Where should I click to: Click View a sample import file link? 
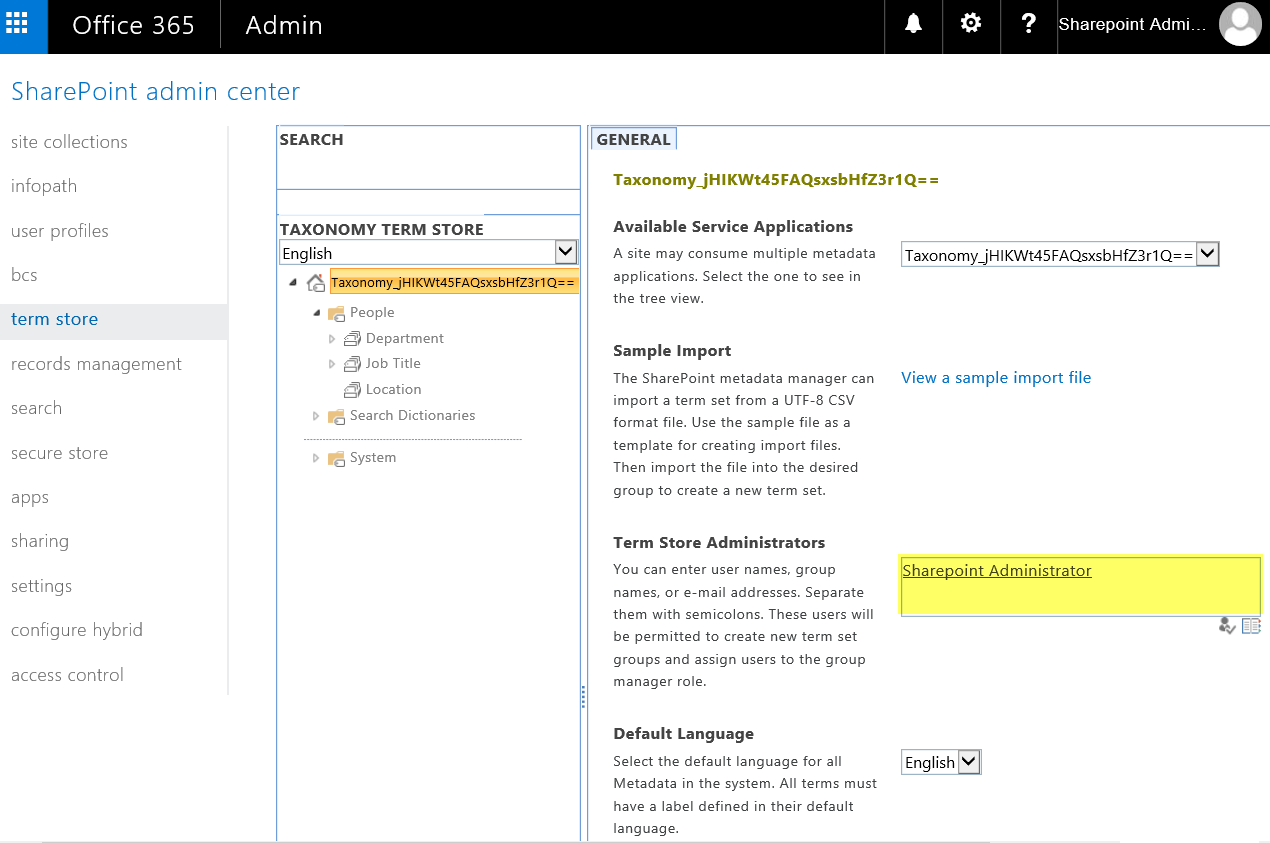996,377
